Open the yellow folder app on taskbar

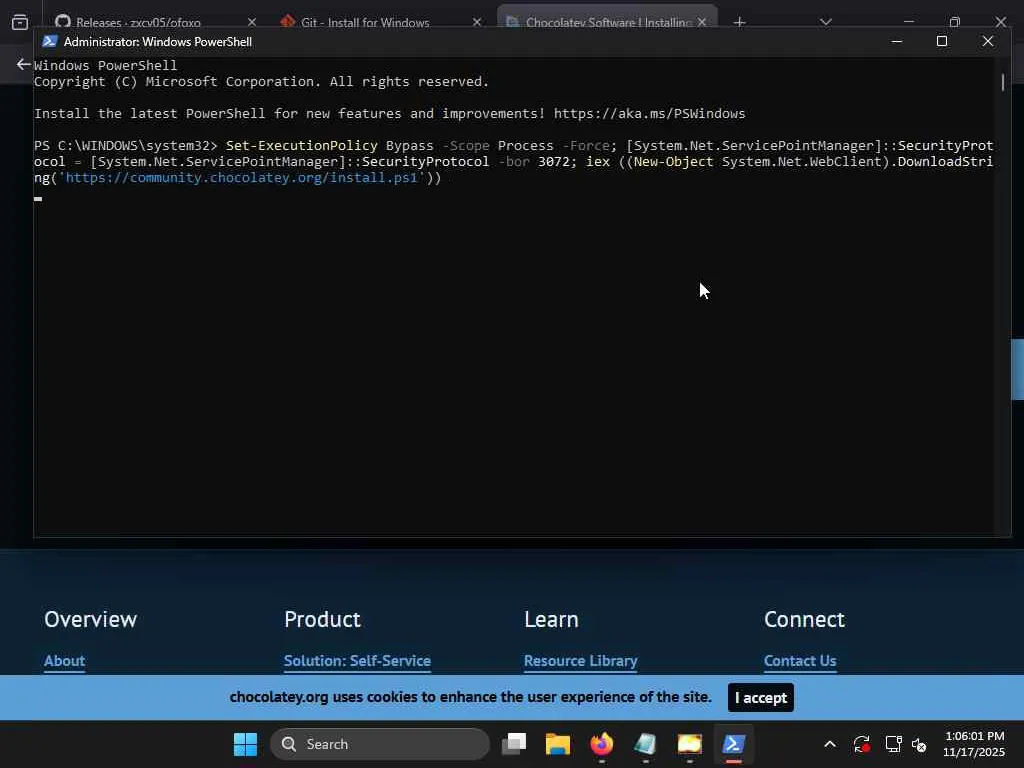(690, 744)
